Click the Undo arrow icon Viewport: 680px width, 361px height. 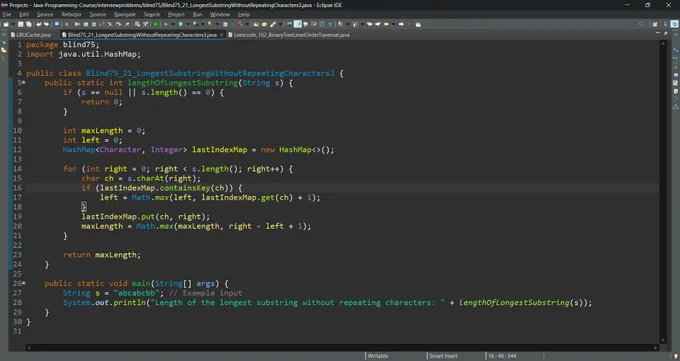pyautogui.click(x=39, y=24)
